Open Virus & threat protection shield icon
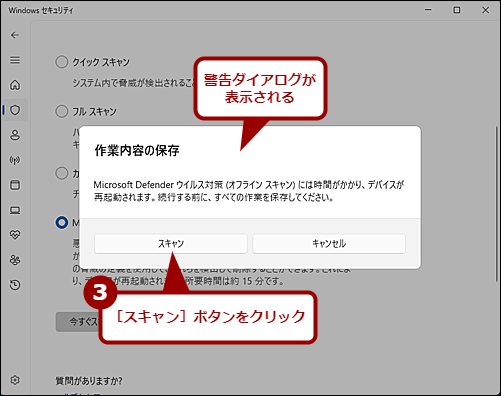The height and width of the screenshot is (396, 501). point(15,110)
